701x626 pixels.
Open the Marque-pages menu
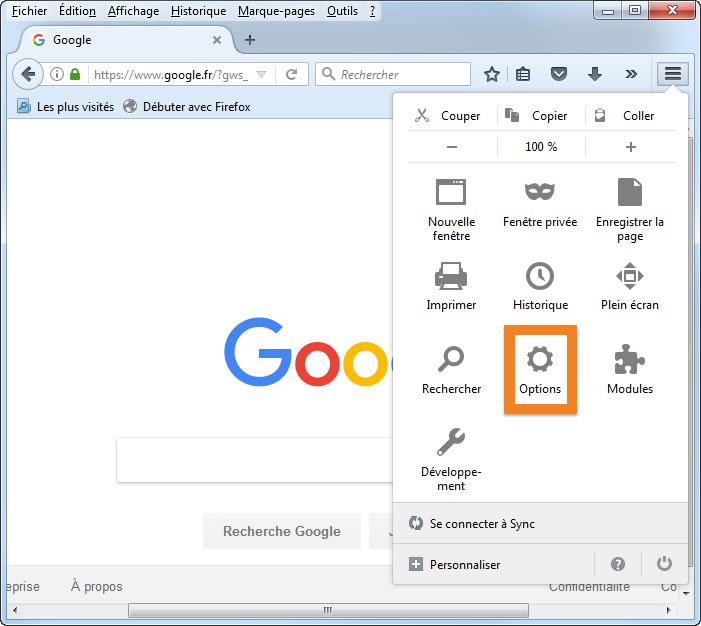pos(276,11)
